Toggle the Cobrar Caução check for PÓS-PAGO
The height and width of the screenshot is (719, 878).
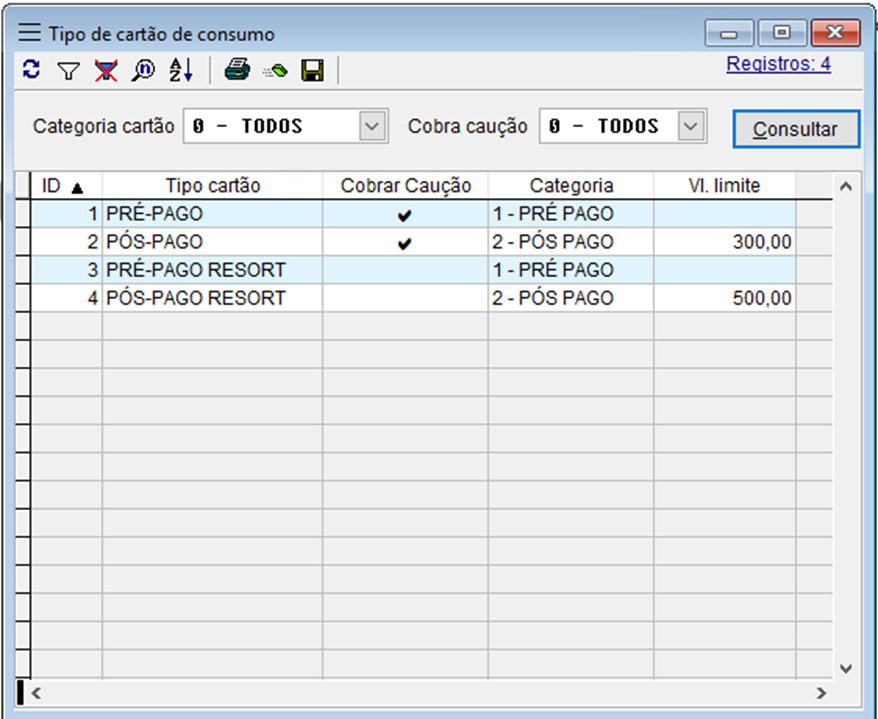(x=404, y=242)
